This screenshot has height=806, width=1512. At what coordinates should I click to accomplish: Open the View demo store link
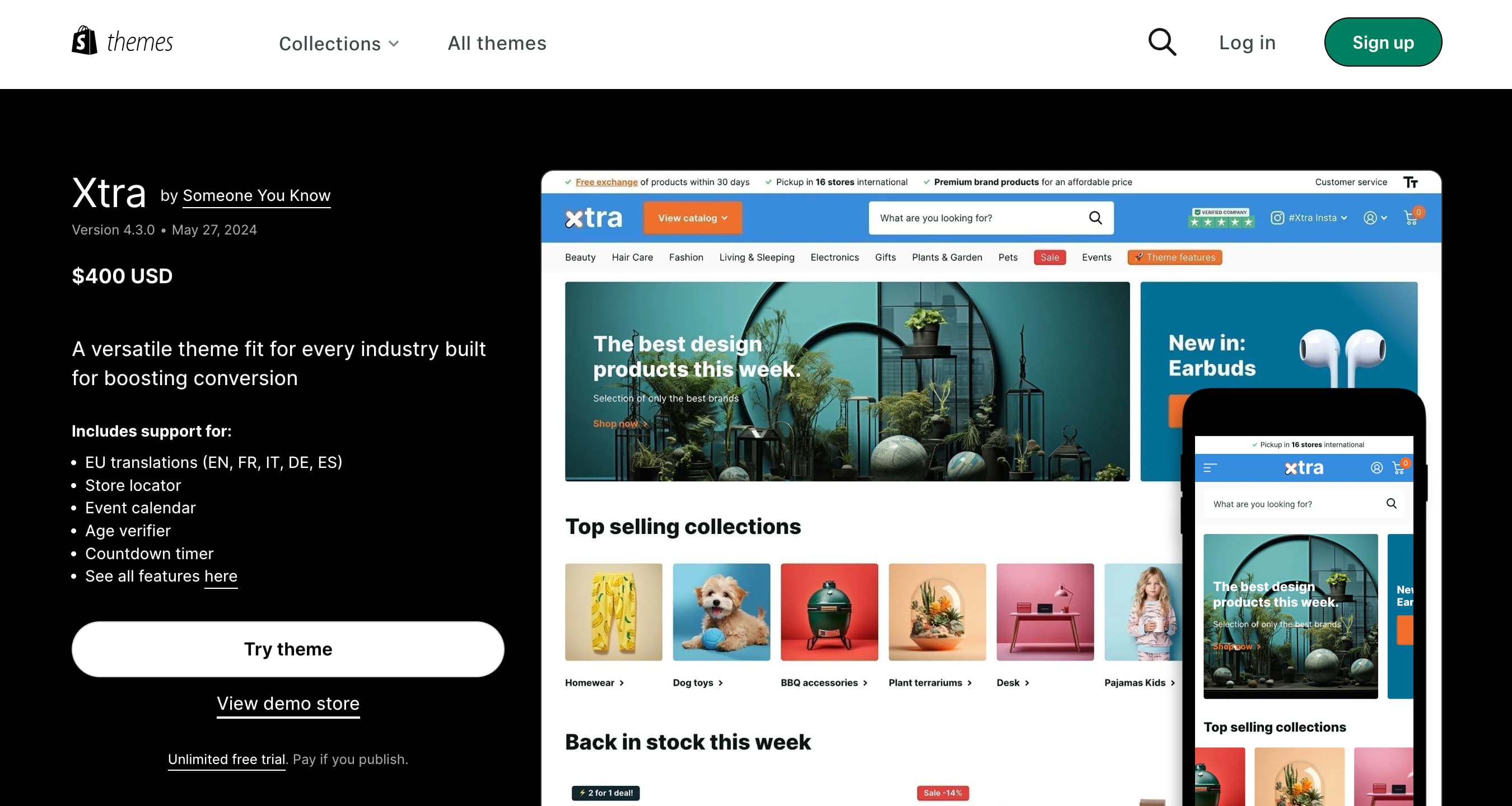[288, 704]
